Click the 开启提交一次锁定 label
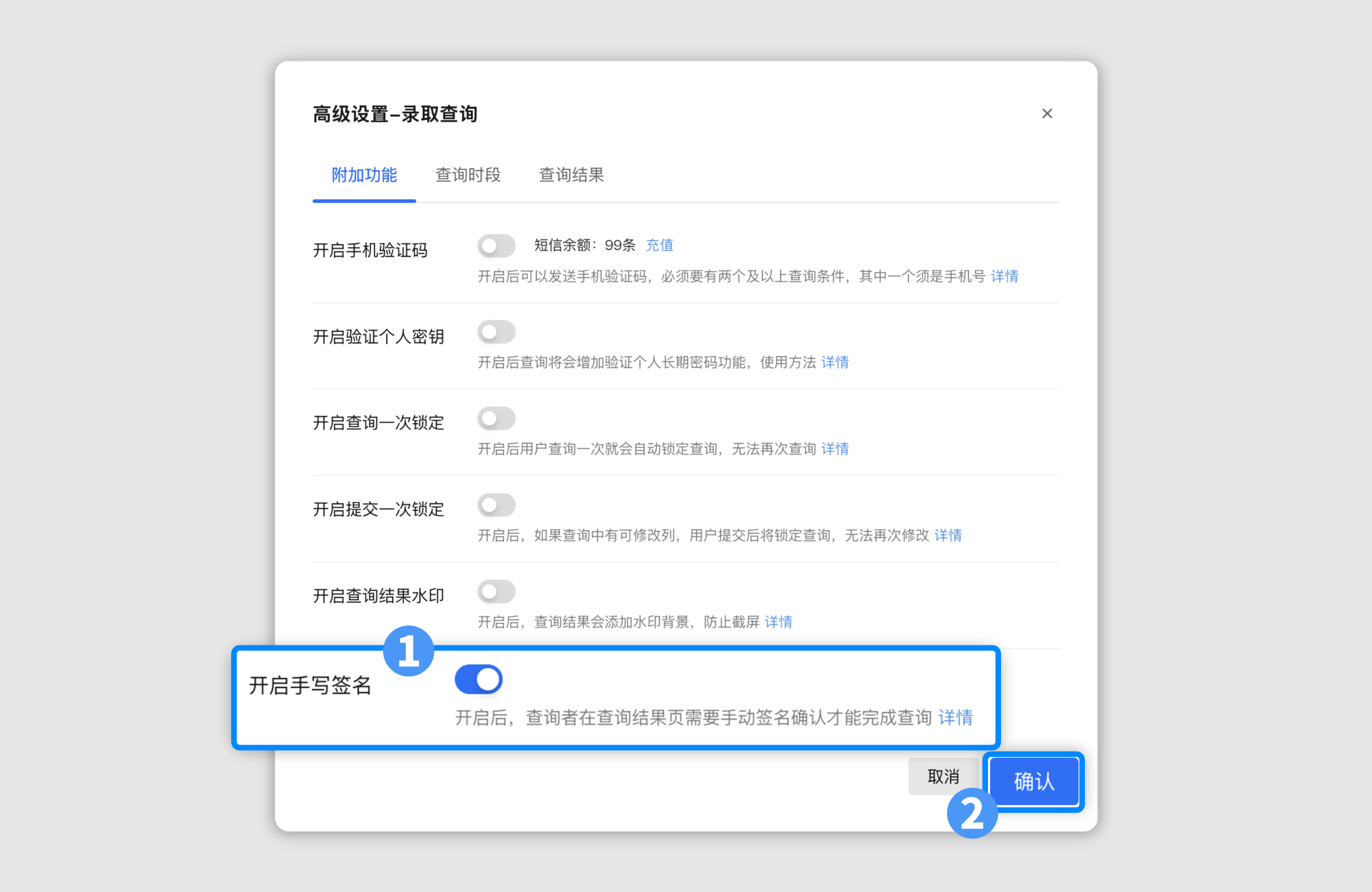Screen dimensions: 1372x892 coord(378,509)
